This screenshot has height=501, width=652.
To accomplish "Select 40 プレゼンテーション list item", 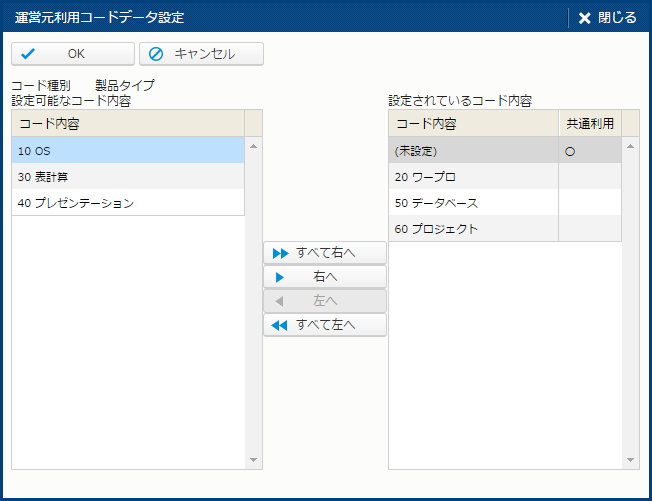I will pos(128,202).
